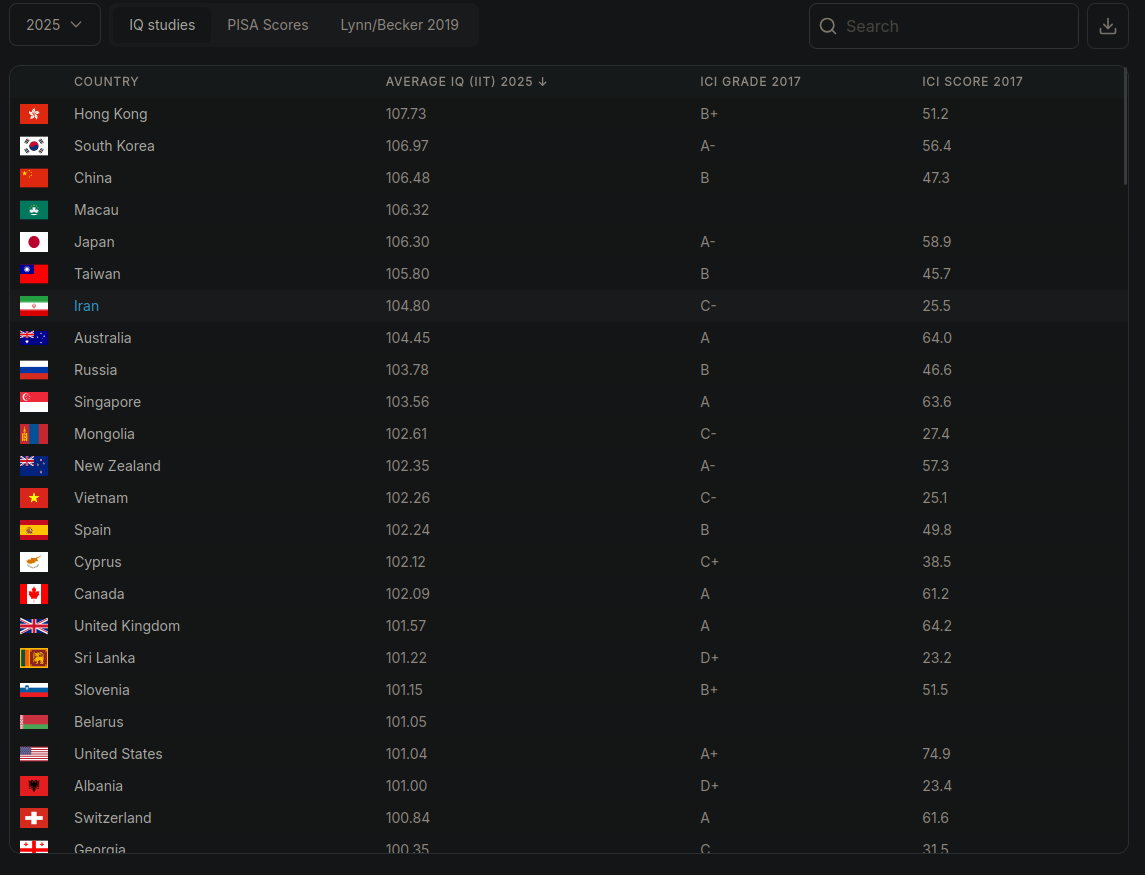1145x875 pixels.
Task: Click the Mongolia flag icon
Action: (34, 434)
